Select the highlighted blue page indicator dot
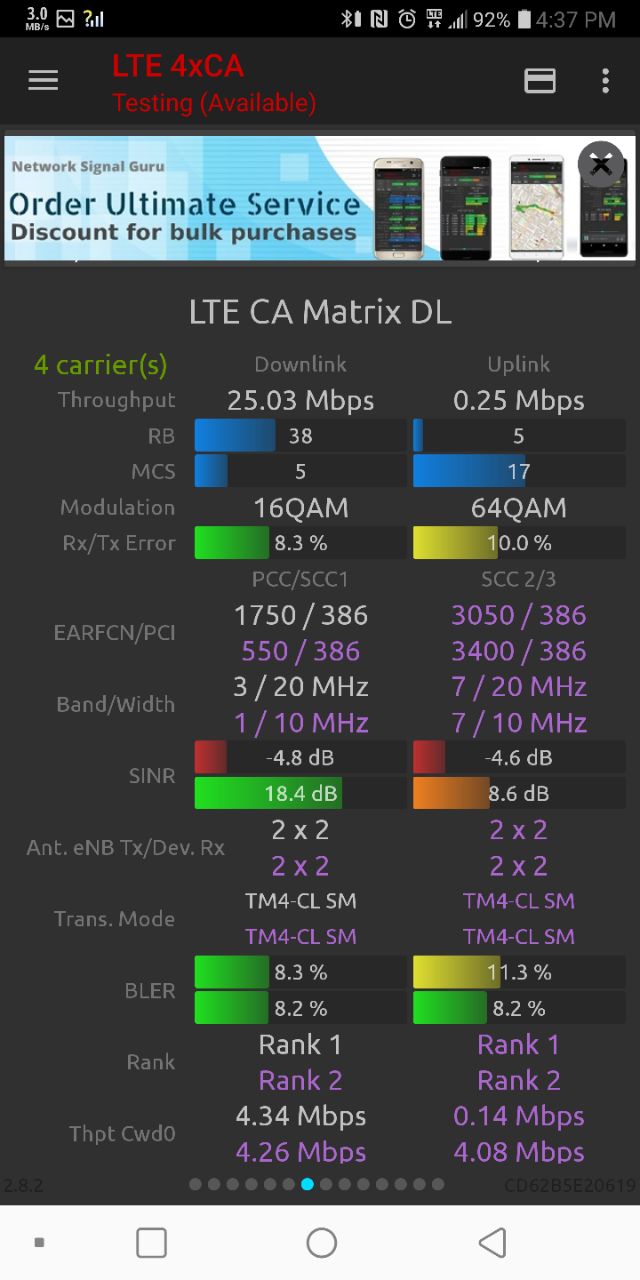The height and width of the screenshot is (1280, 640). (307, 1184)
